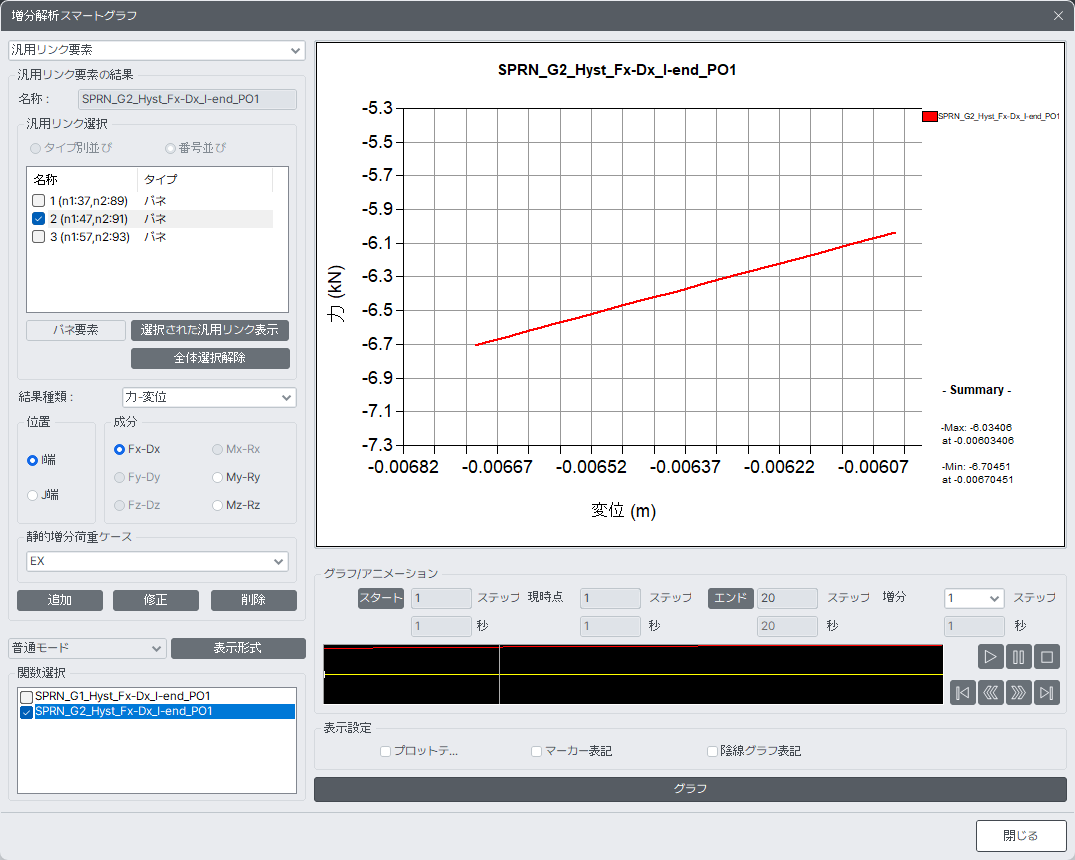This screenshot has width=1075, height=860.
Task: Click the red curve in the graph
Action: pyautogui.click(x=686, y=289)
